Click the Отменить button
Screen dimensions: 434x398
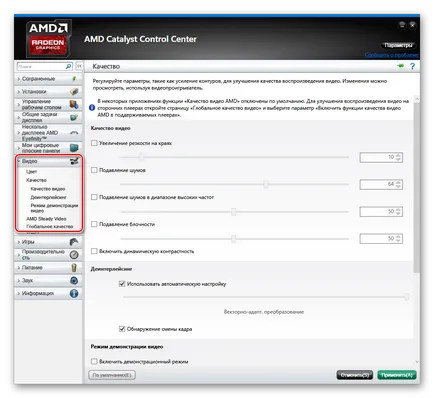pyautogui.click(x=355, y=375)
